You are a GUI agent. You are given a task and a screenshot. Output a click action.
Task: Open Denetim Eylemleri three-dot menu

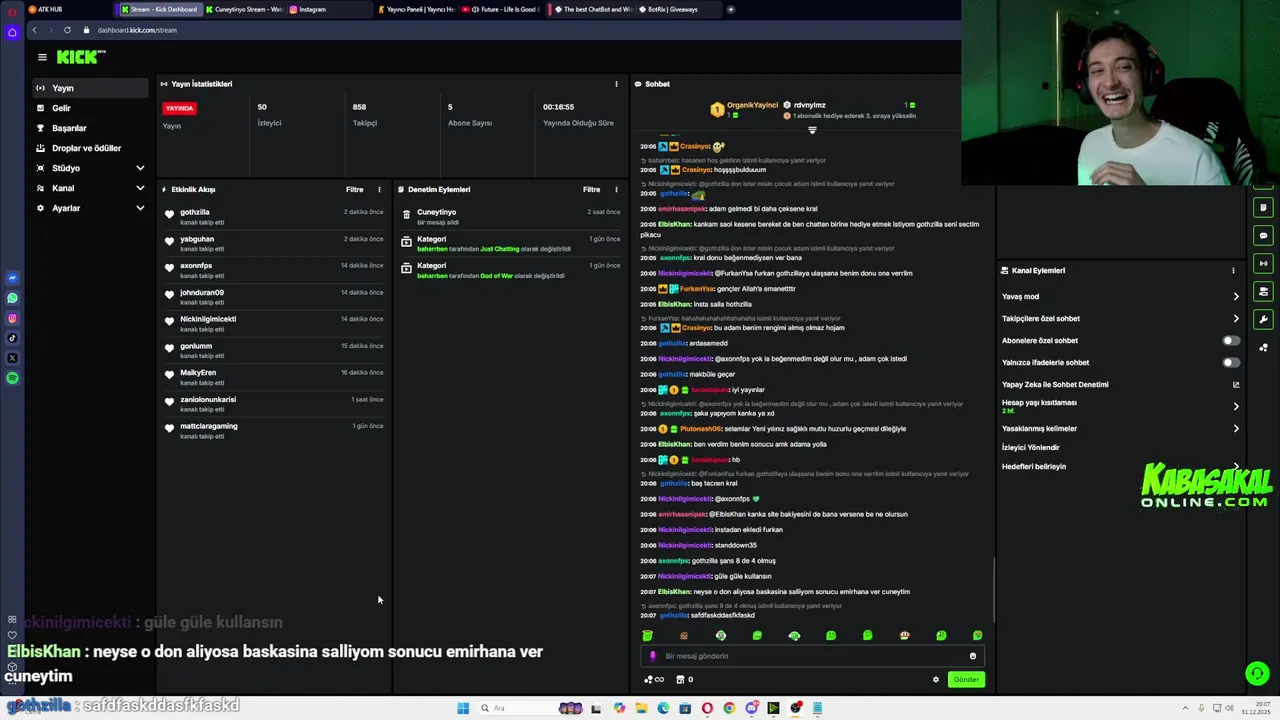616,189
